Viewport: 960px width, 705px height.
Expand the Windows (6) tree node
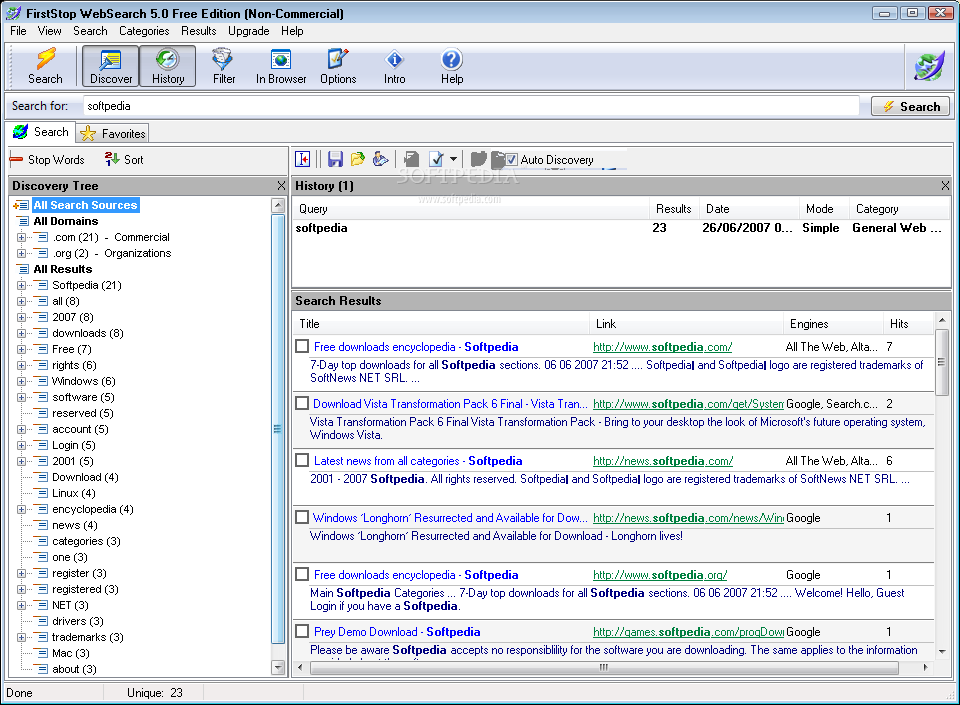[x=21, y=381]
